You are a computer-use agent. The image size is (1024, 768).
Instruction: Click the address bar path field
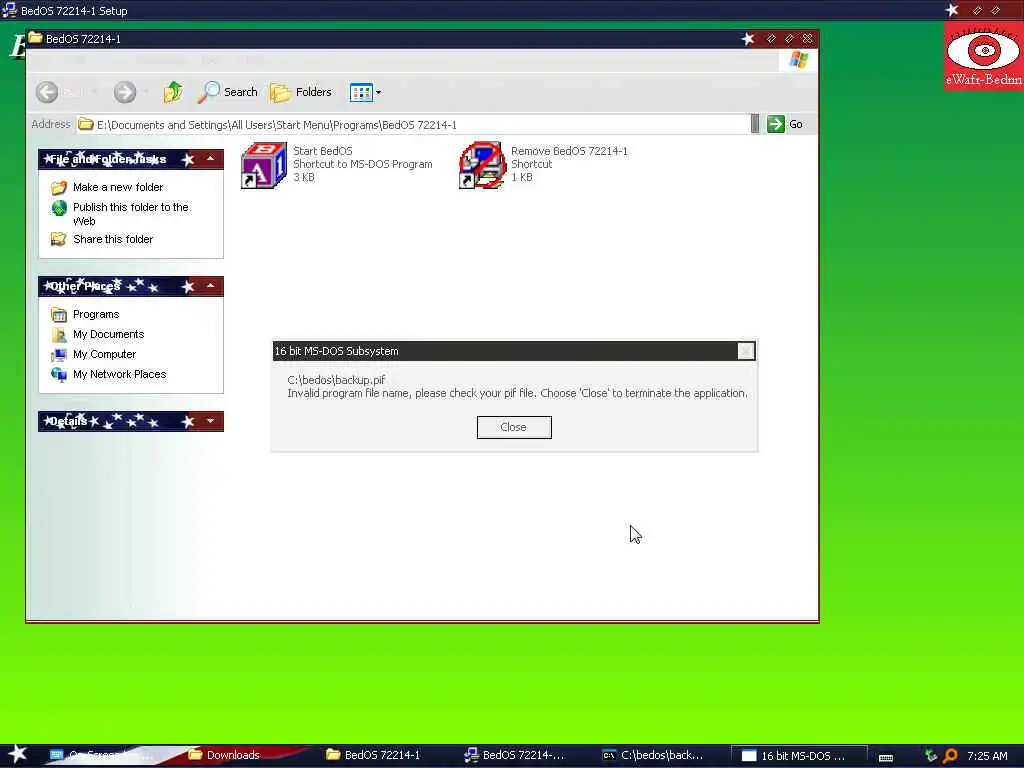click(412, 125)
